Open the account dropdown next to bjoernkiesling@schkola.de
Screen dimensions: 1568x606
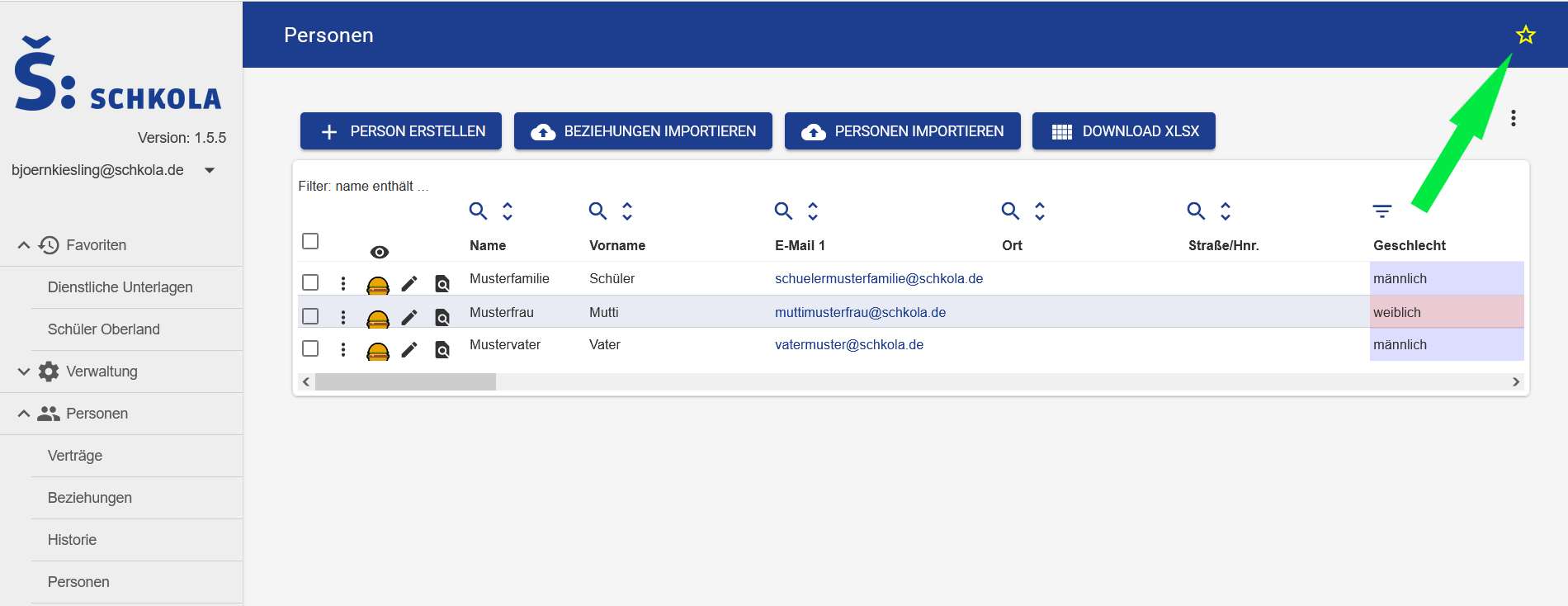pos(210,170)
